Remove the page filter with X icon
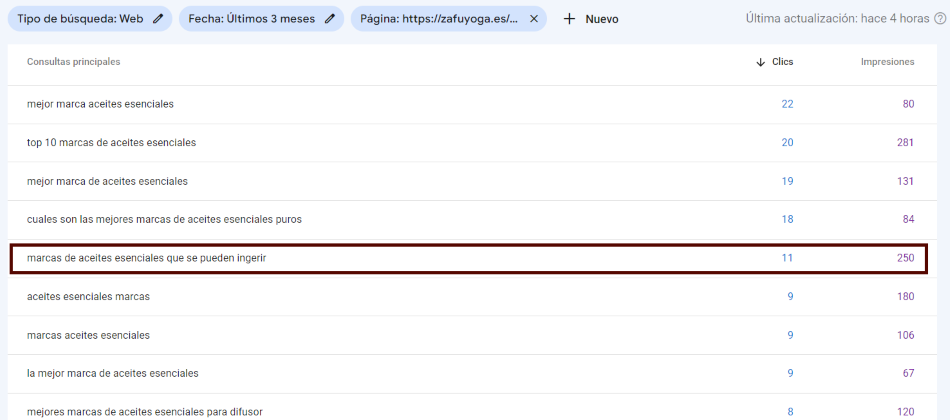950x420 pixels. pos(534,19)
